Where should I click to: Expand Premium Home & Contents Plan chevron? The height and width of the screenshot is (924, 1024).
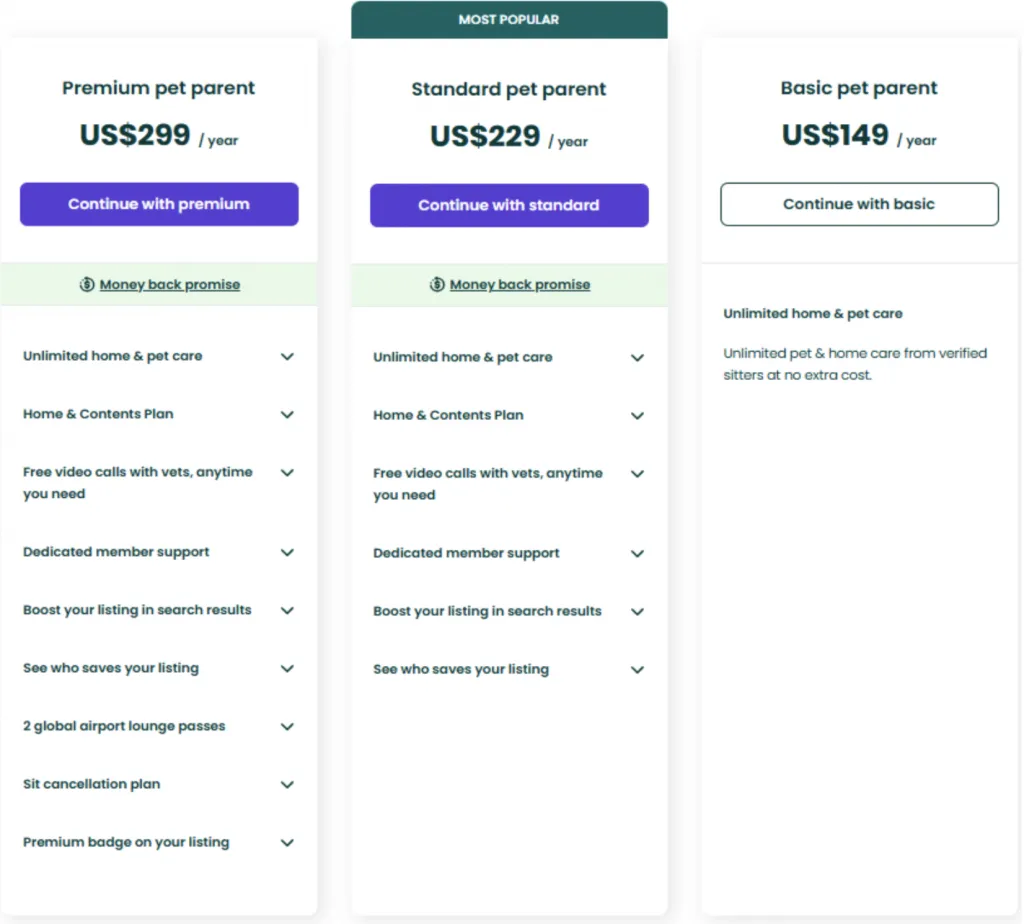coord(287,415)
